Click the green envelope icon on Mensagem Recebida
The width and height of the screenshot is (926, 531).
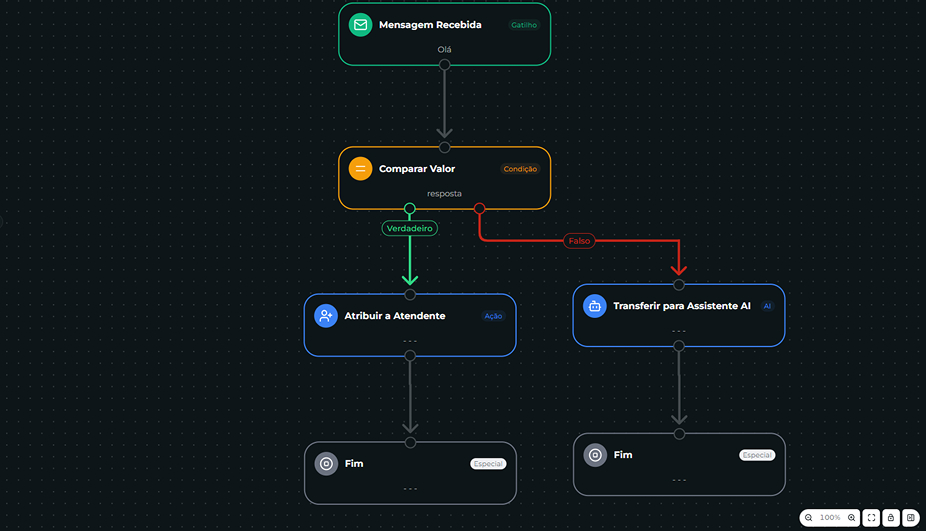(x=360, y=25)
